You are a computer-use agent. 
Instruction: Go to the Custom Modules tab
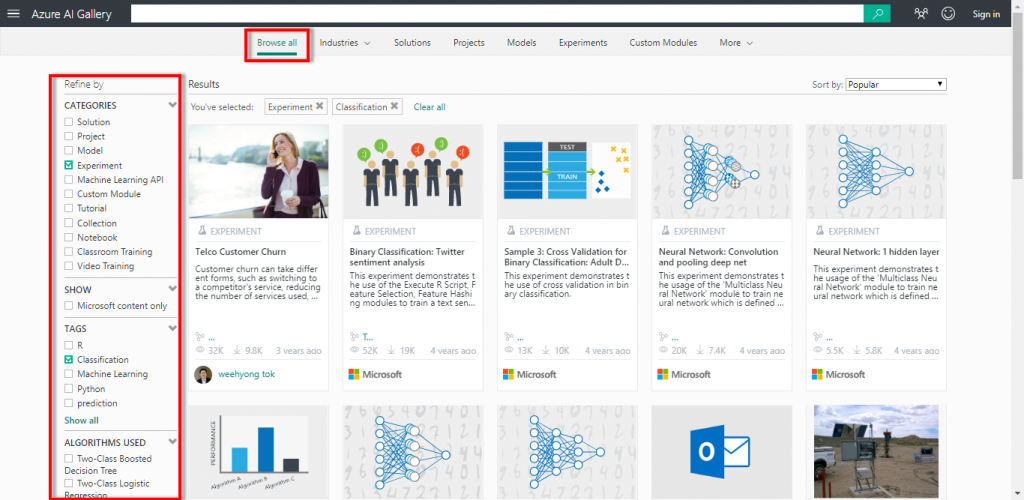point(664,42)
